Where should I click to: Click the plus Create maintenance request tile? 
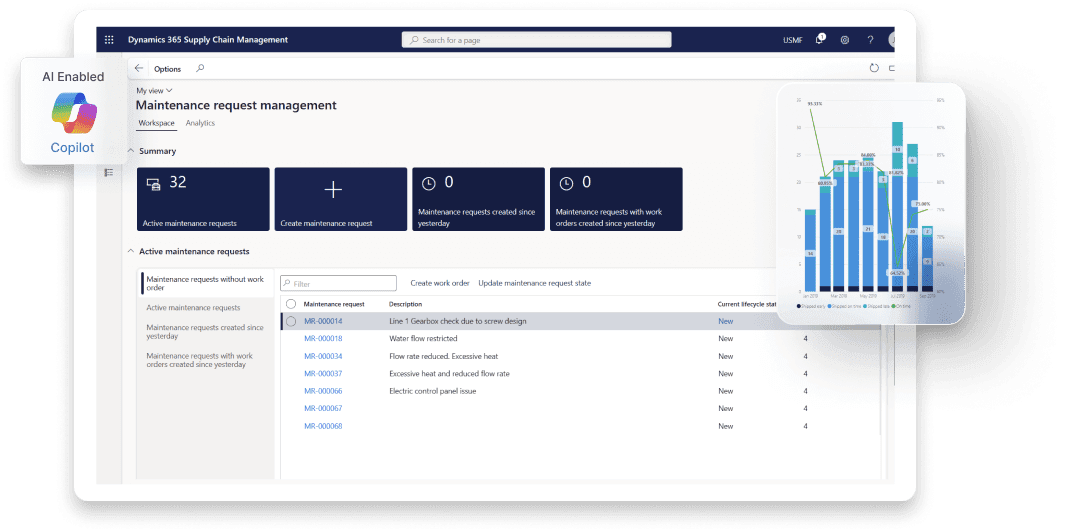(x=341, y=199)
